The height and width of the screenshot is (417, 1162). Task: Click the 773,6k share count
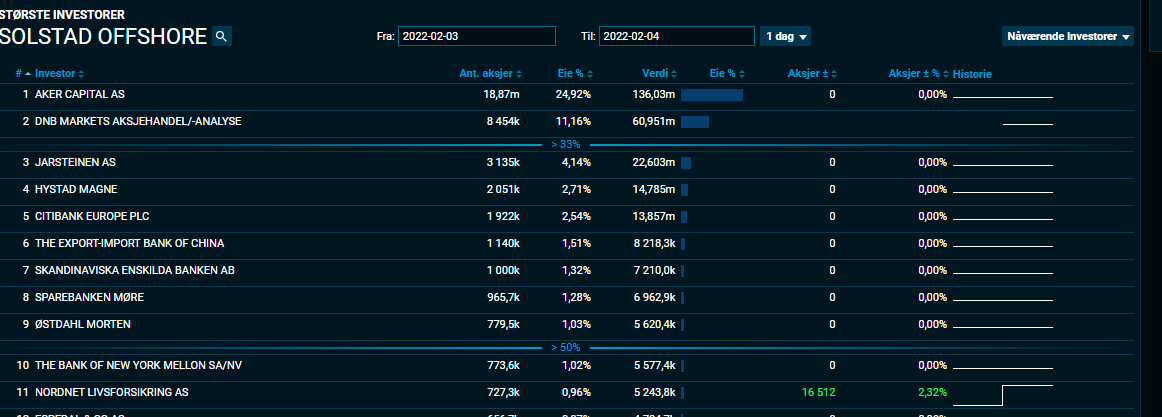(502, 365)
